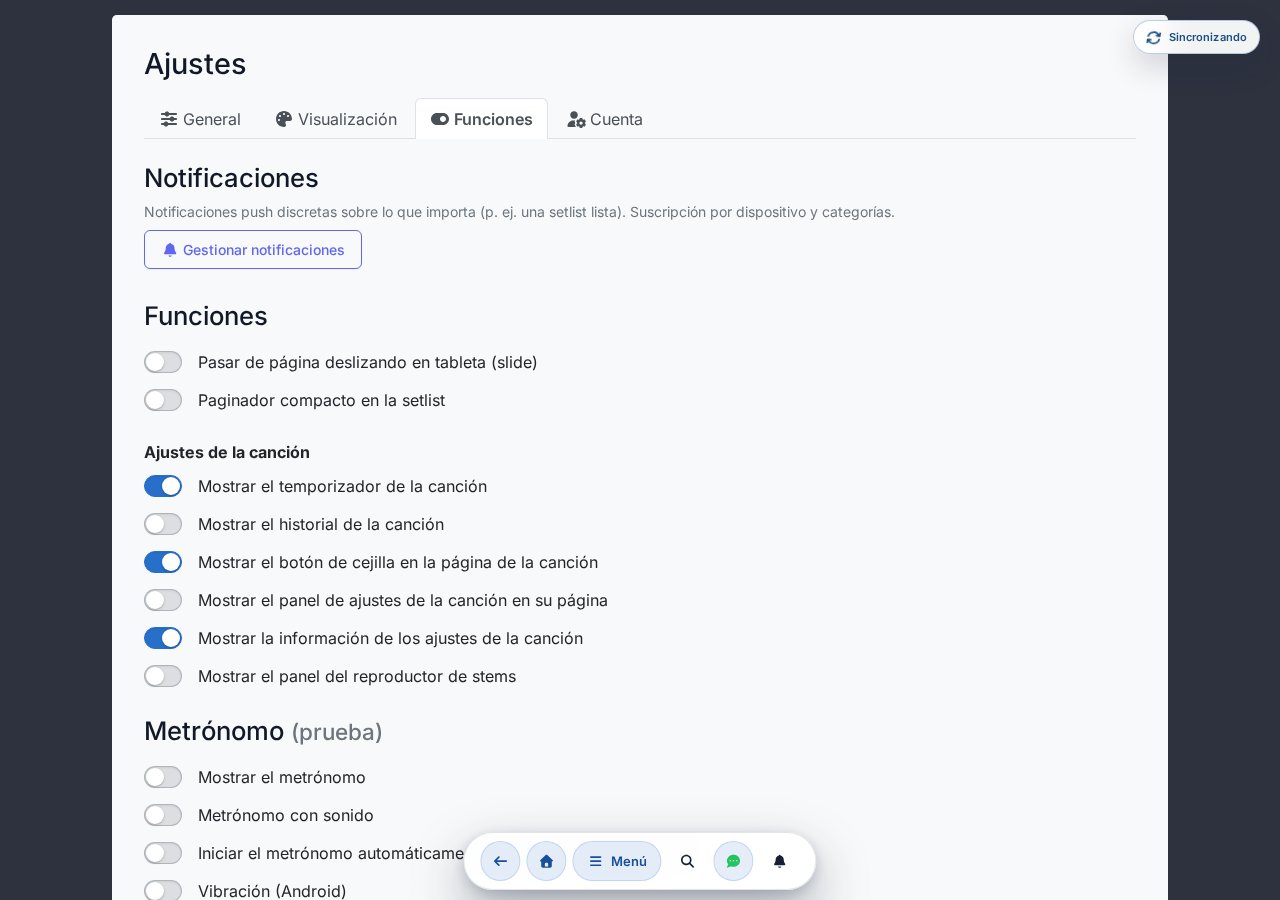Switch to the Visualización tab
The height and width of the screenshot is (900, 1280).
pos(336,119)
